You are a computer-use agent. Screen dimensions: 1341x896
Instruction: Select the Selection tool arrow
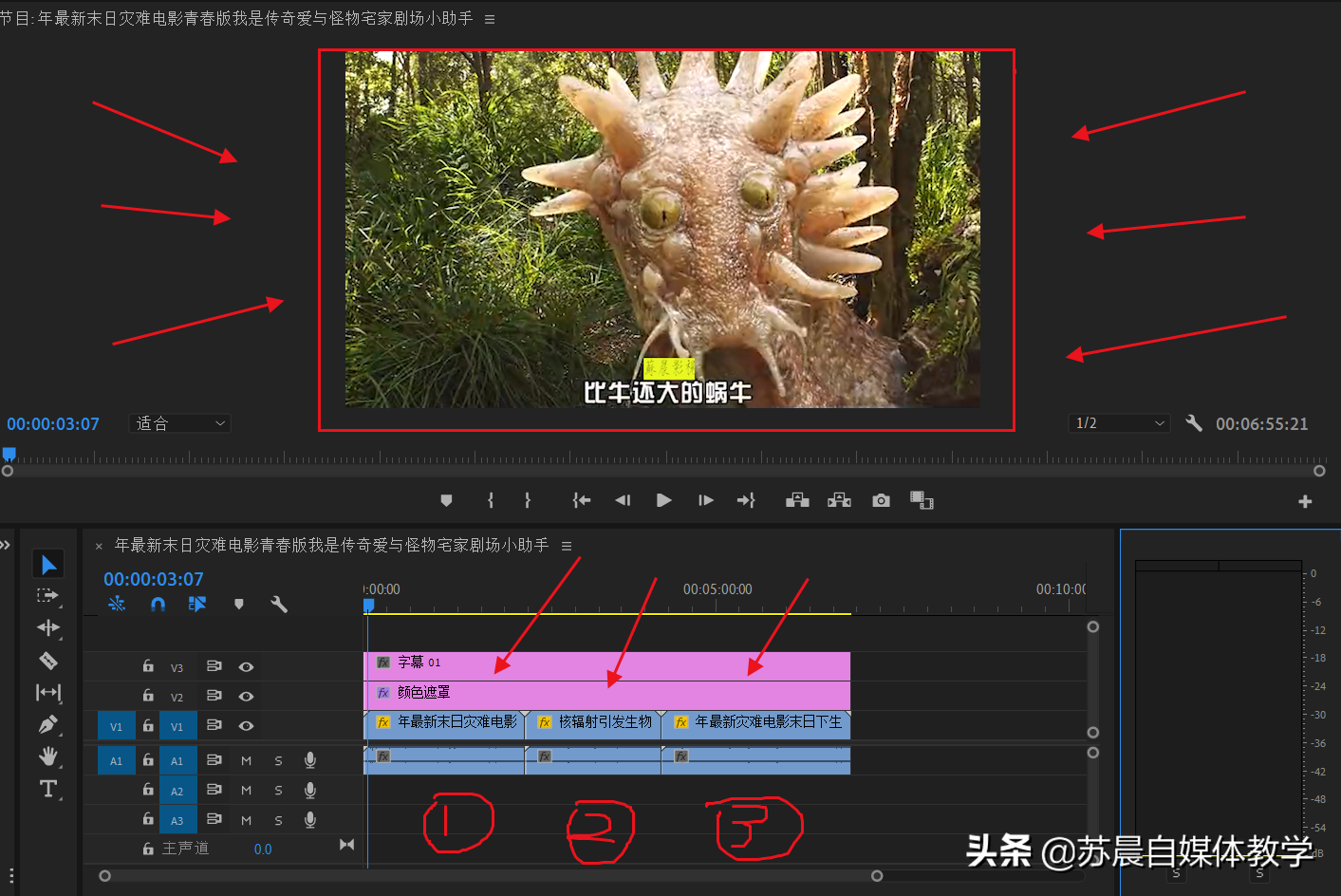click(48, 565)
